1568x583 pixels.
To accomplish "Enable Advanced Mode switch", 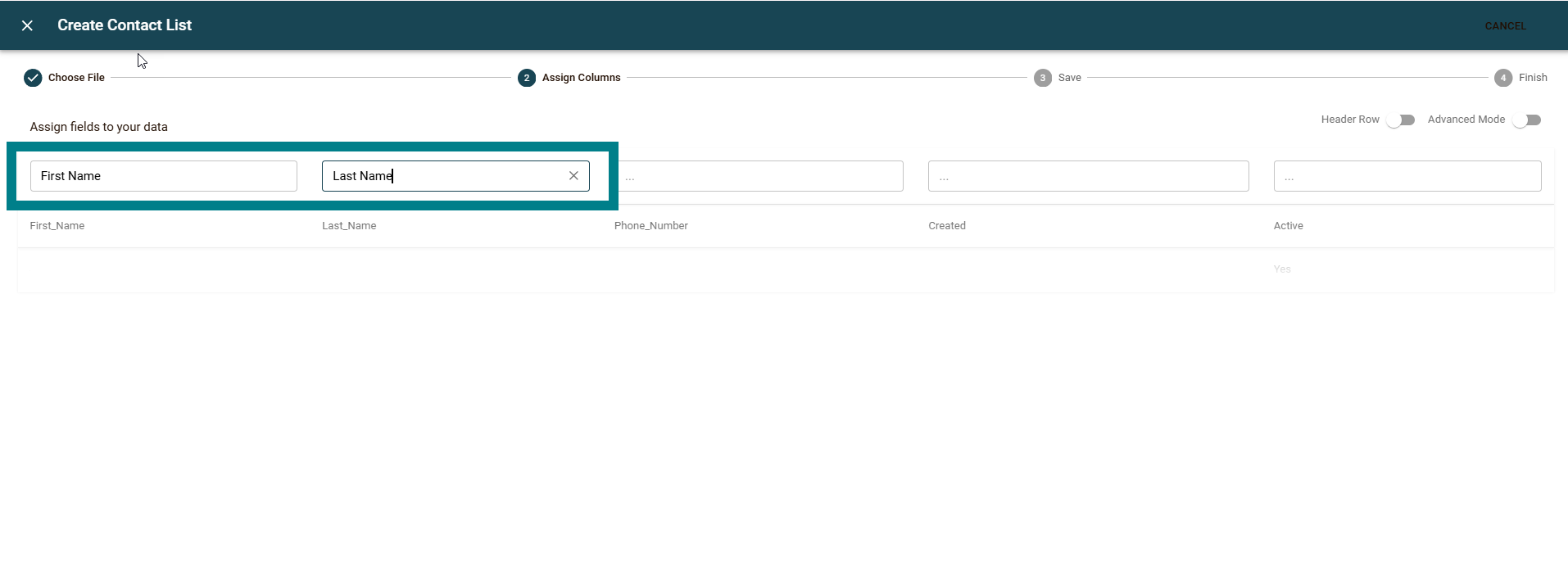I will click(x=1527, y=120).
